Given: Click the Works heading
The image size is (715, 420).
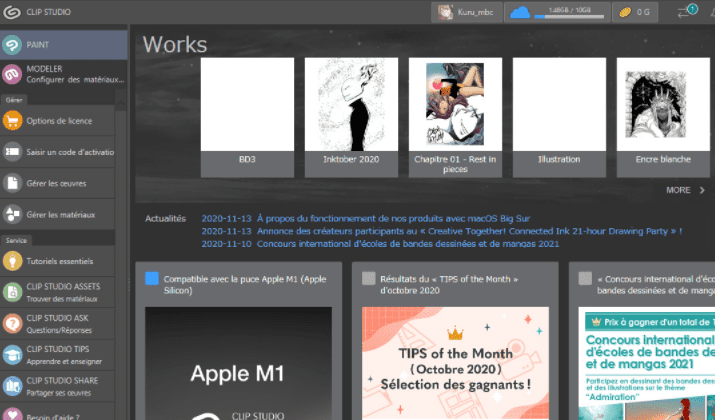Looking at the screenshot, I should (x=175, y=45).
